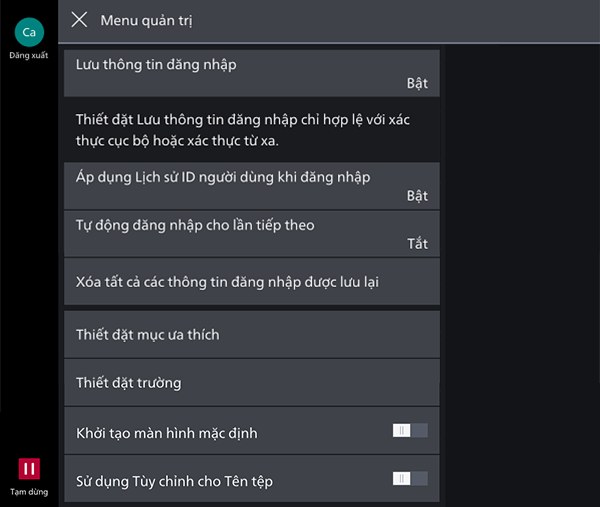600x507 pixels.
Task: Click the Menu quản trị title text
Action: (147, 21)
